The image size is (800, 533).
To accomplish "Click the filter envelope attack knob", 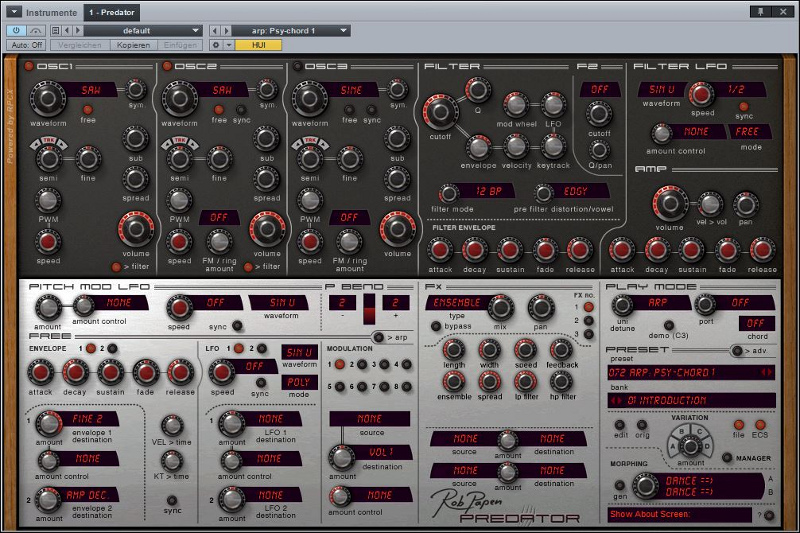I will tap(440, 250).
